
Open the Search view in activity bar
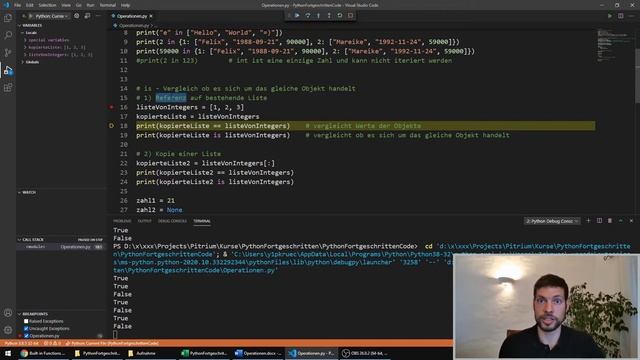8,36
